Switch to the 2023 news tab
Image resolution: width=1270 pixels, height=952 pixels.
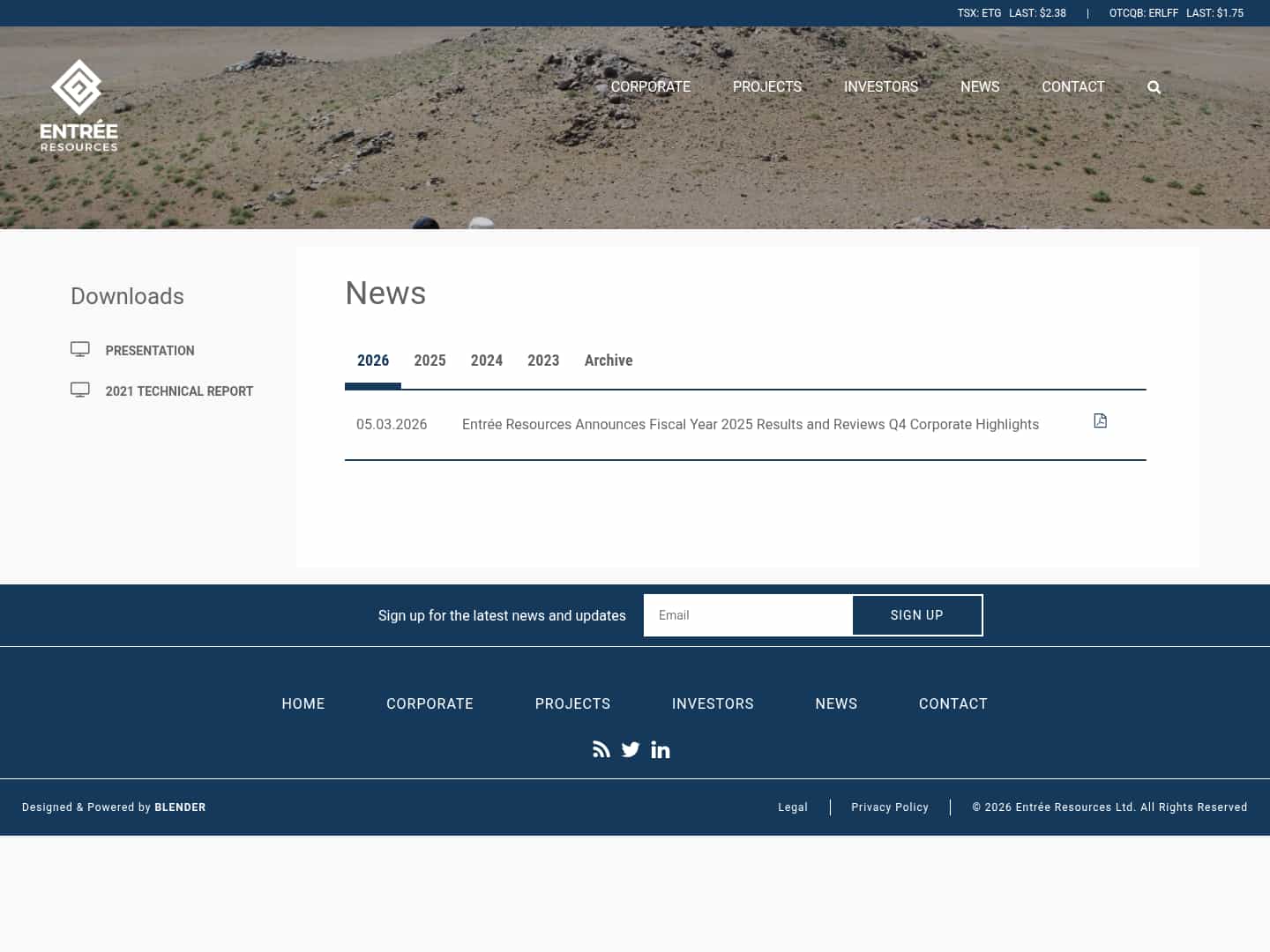point(543,361)
